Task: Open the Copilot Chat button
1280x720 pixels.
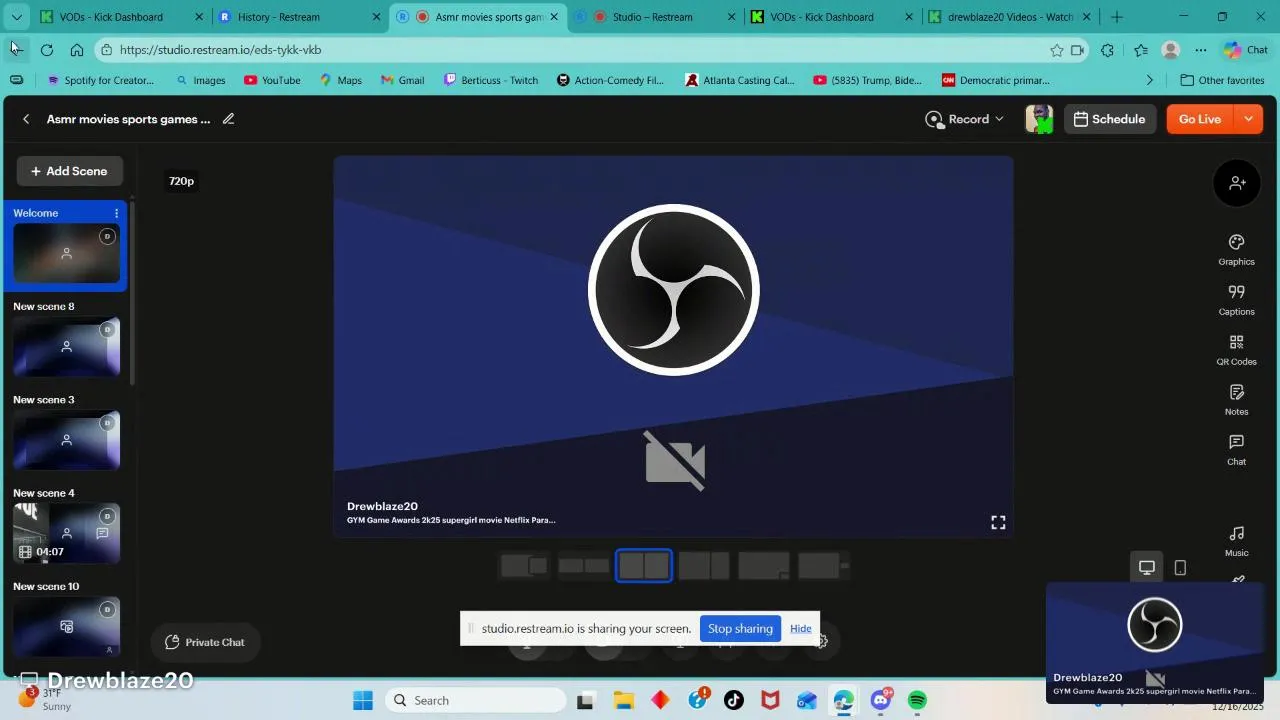Action: (1245, 50)
